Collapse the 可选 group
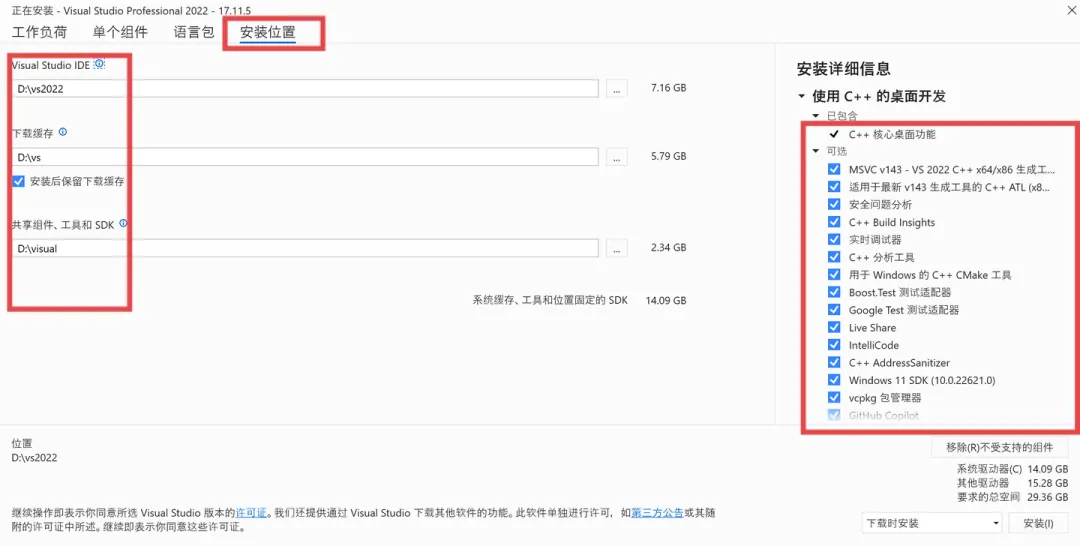Screen dimensions: 1080x546 tap(816, 151)
